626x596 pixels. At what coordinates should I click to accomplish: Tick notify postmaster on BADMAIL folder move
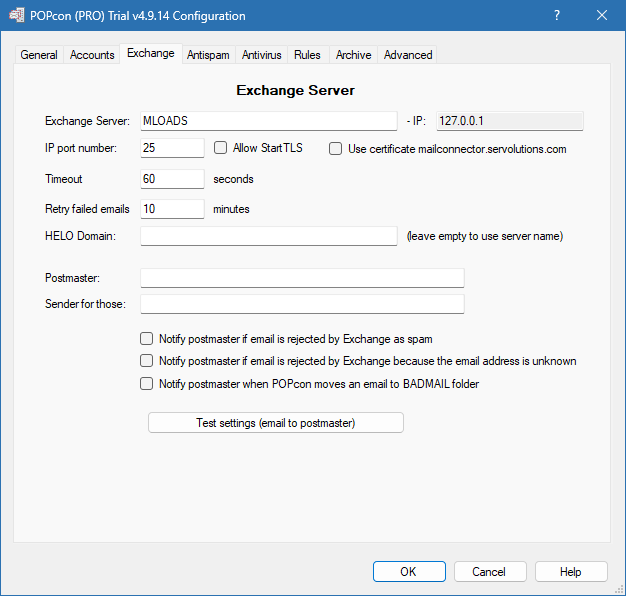coord(147,383)
